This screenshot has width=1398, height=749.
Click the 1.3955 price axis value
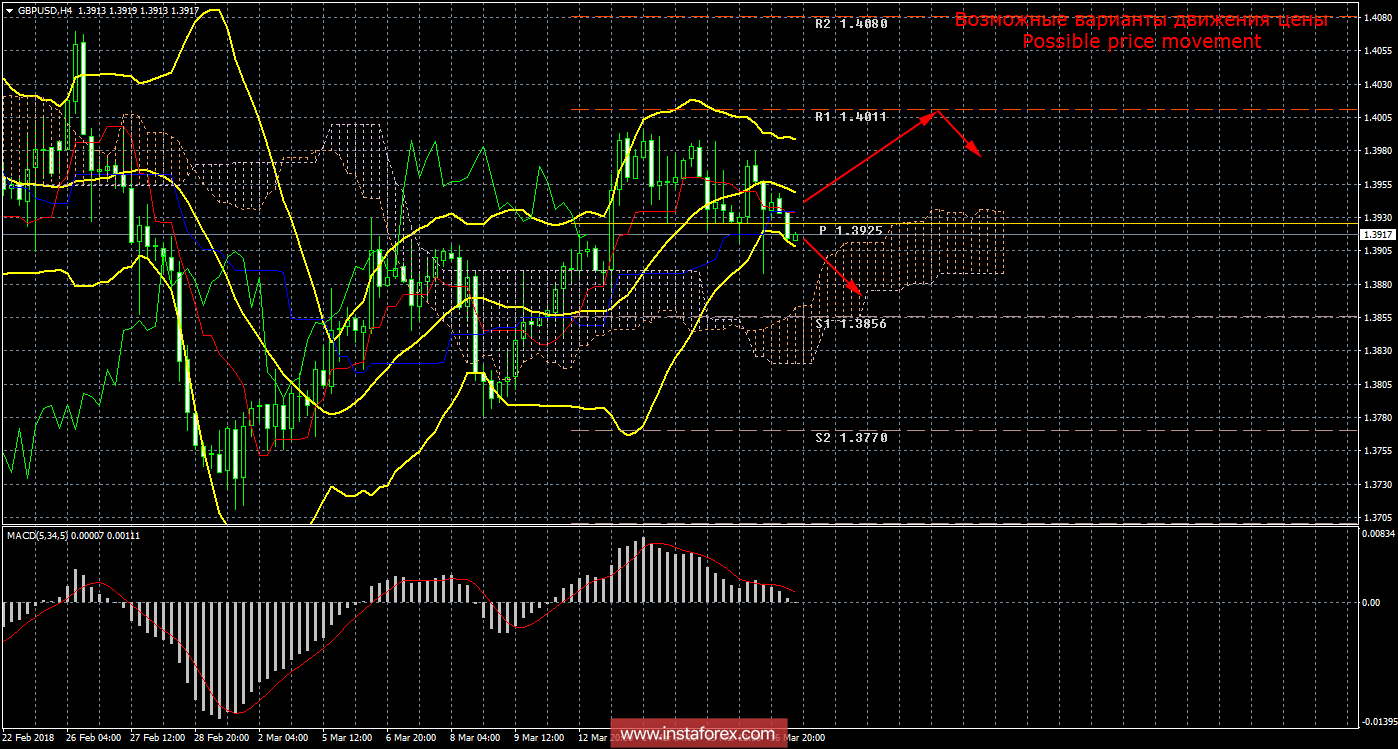[1377, 185]
